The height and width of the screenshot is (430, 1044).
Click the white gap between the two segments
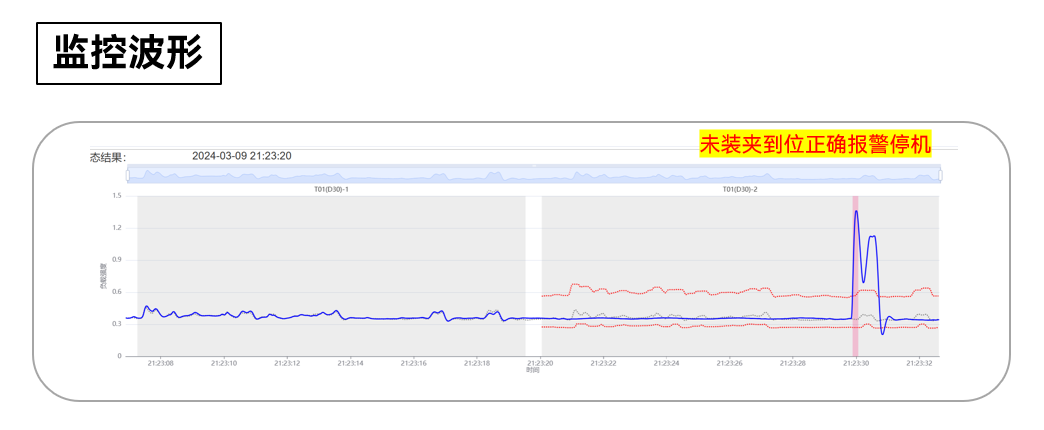point(533,276)
